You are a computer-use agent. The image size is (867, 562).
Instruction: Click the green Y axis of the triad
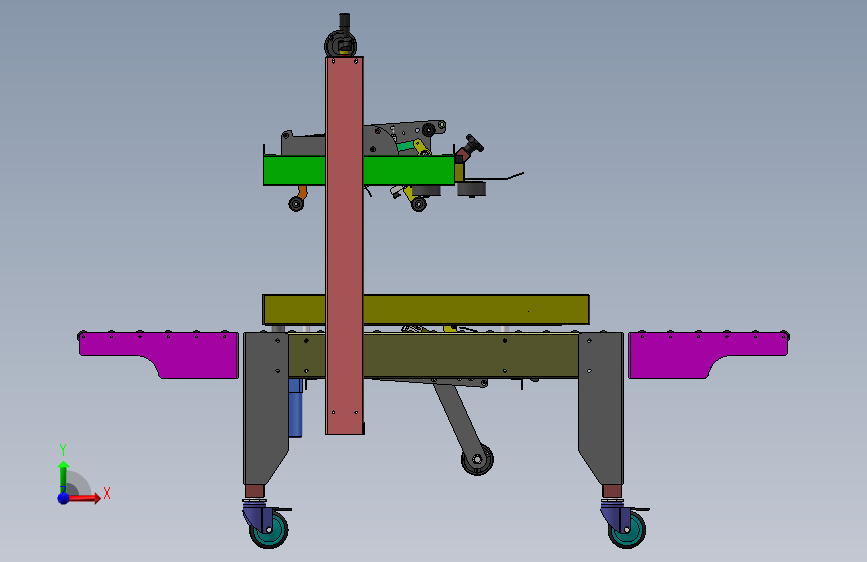click(x=63, y=477)
